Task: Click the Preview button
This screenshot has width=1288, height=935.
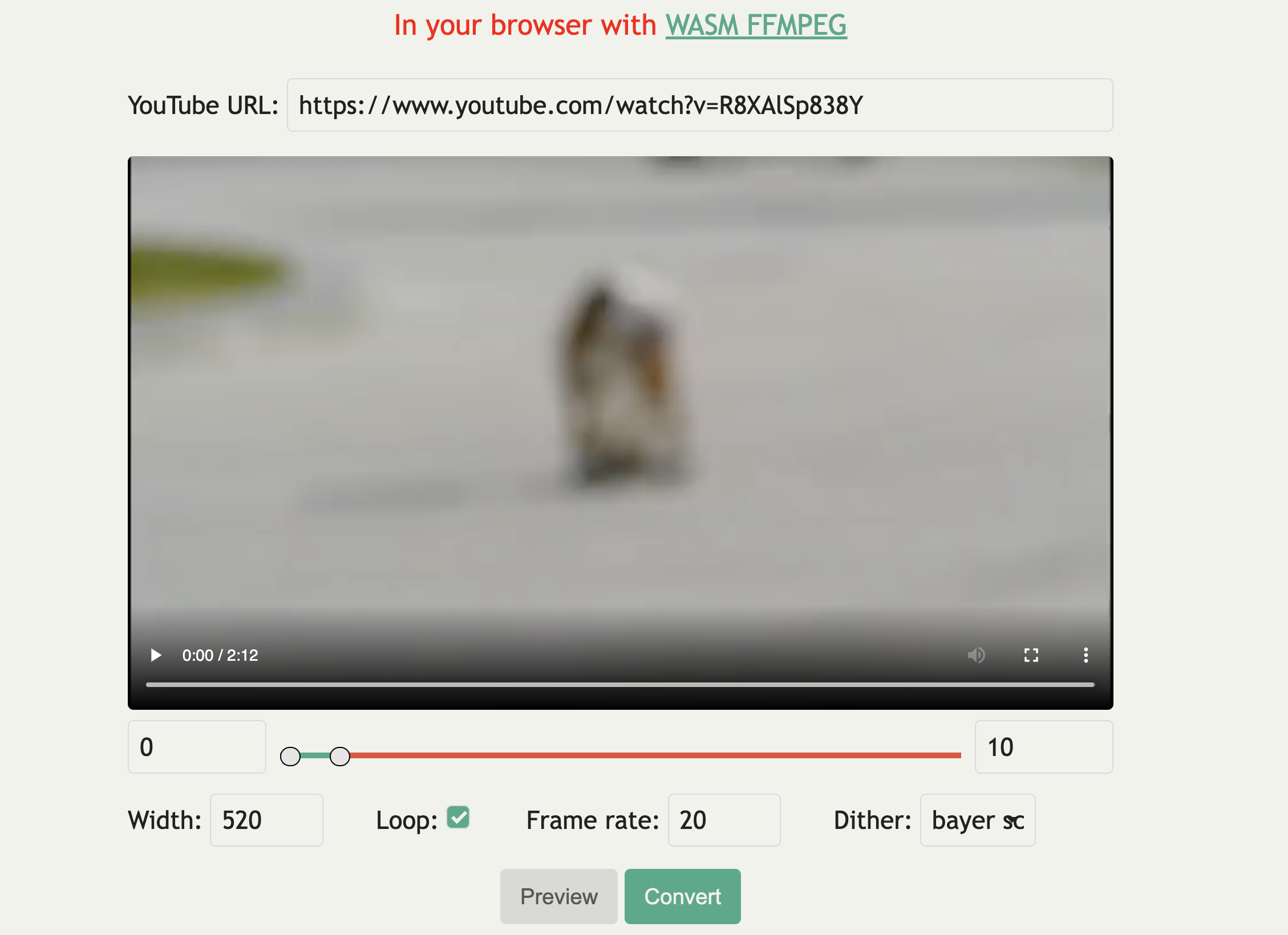Action: (x=558, y=896)
